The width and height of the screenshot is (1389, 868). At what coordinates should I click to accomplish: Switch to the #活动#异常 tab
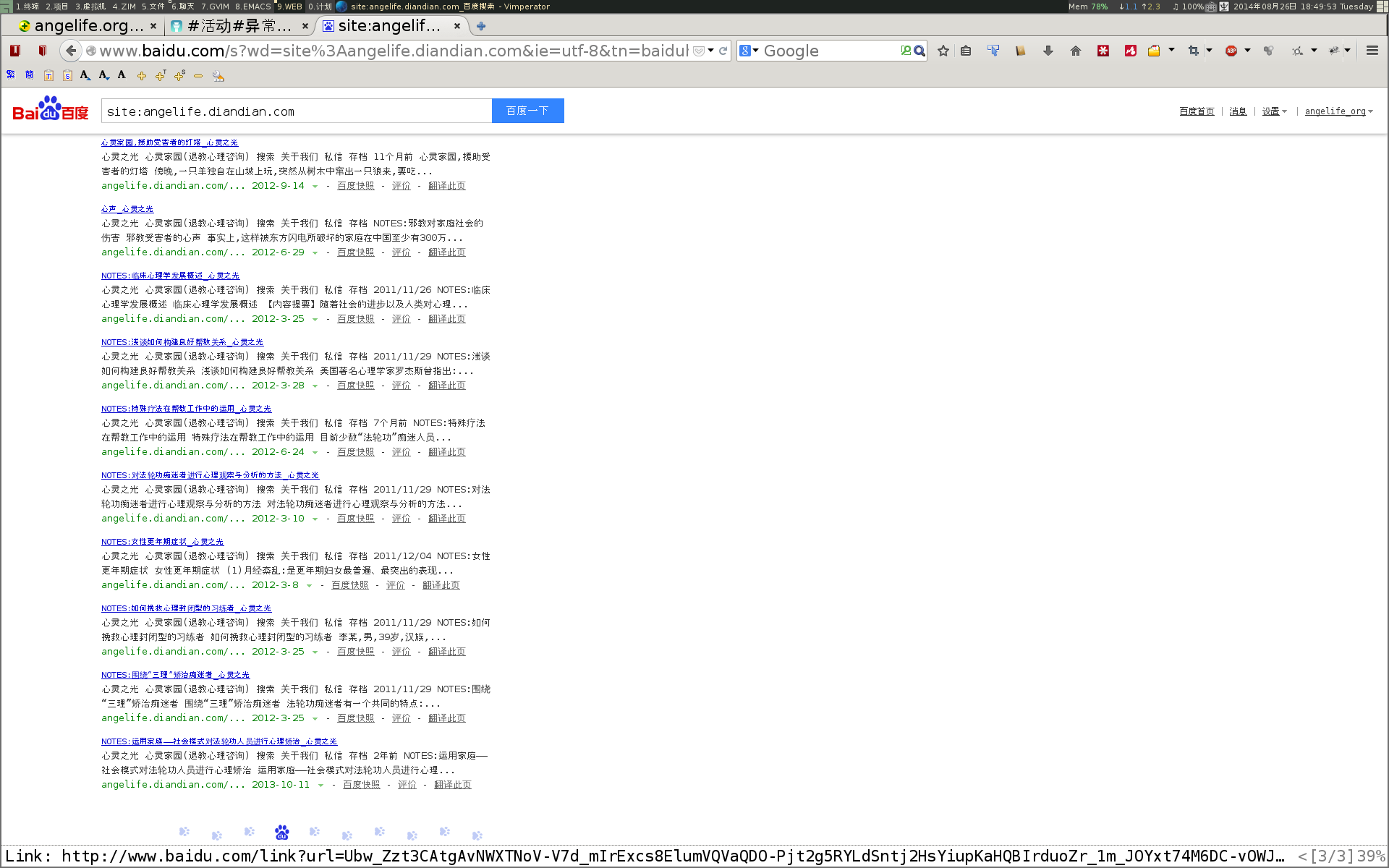[x=239, y=26]
